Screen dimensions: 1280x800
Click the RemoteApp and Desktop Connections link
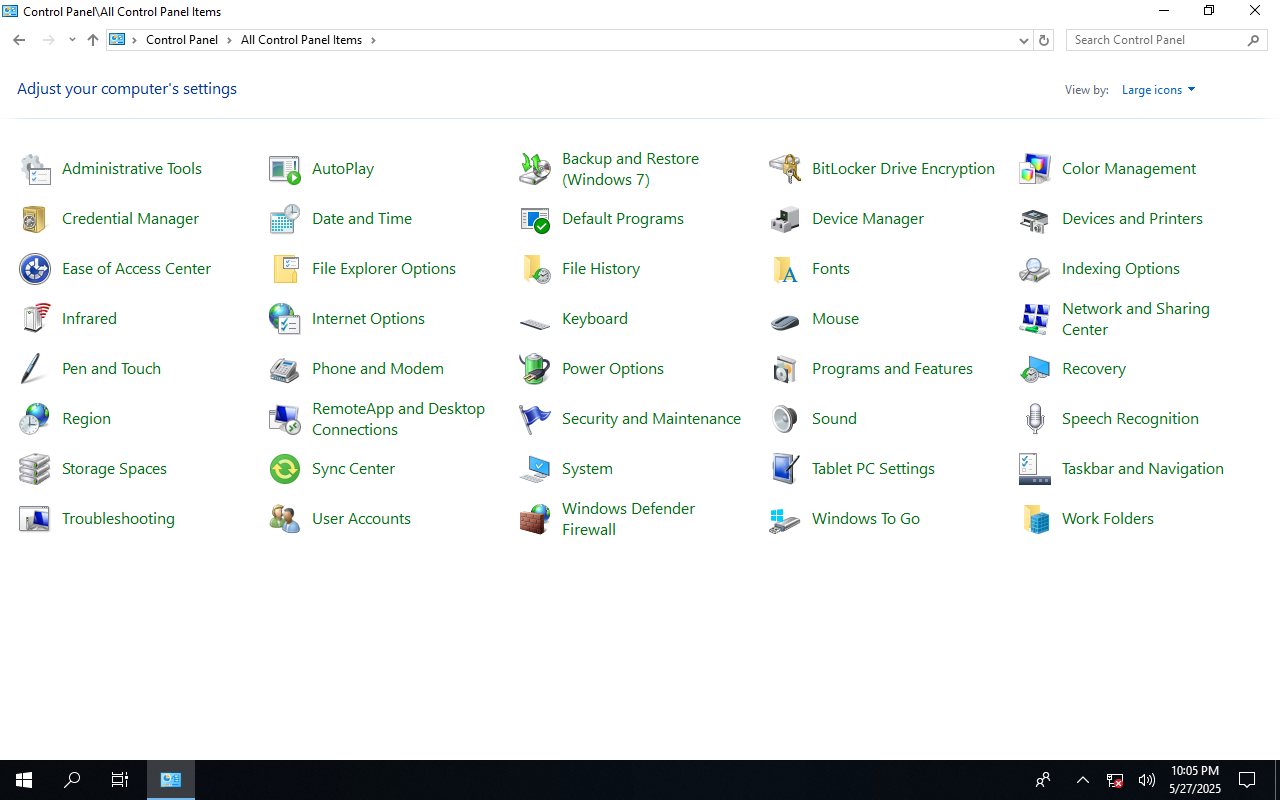coord(398,419)
